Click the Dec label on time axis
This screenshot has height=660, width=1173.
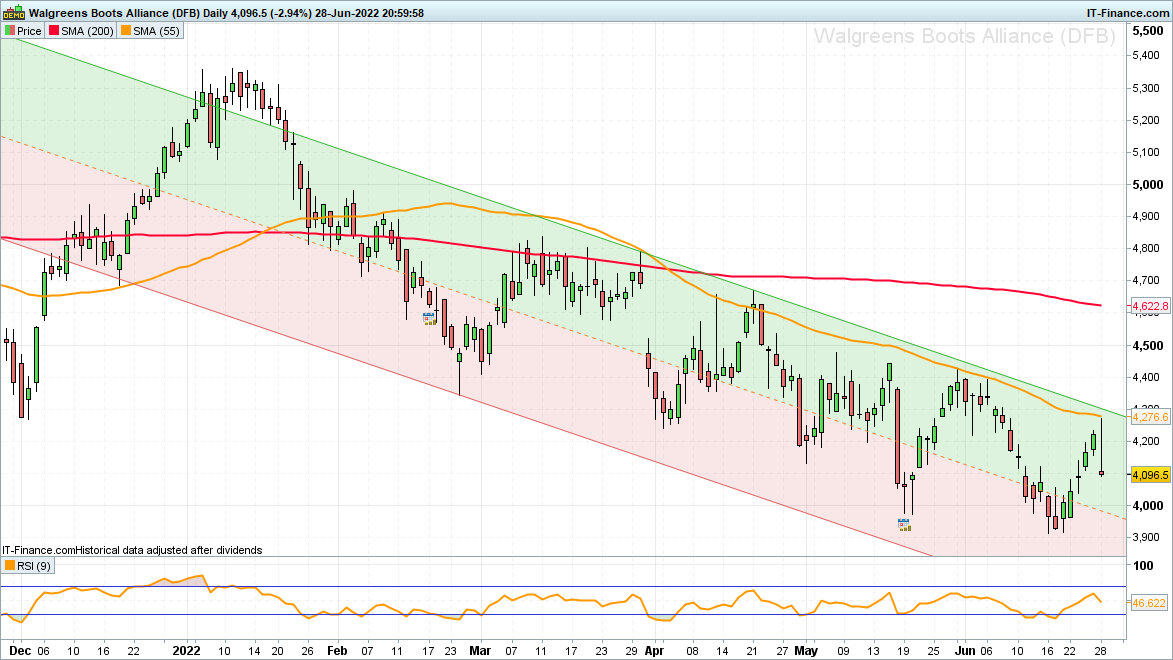(x=20, y=650)
